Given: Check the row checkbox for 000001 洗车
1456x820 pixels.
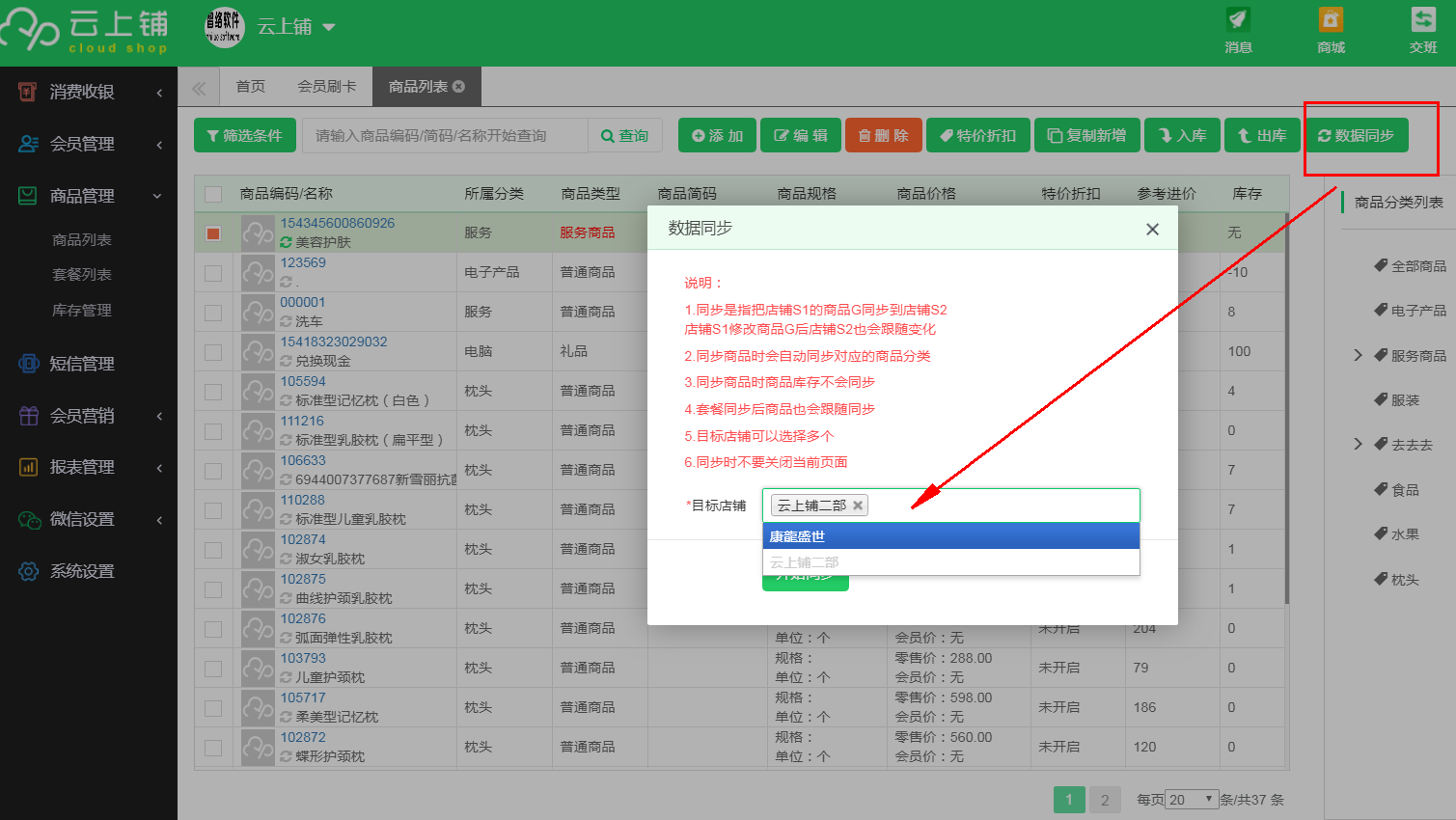Looking at the screenshot, I should pyautogui.click(x=213, y=313).
